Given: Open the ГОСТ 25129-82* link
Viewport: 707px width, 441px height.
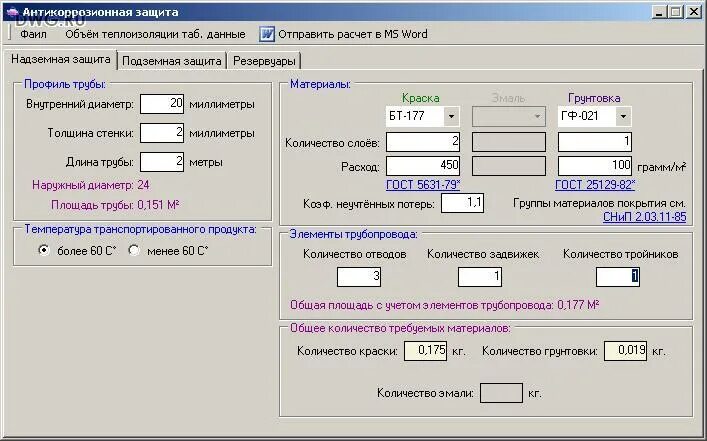Looking at the screenshot, I should tap(595, 184).
